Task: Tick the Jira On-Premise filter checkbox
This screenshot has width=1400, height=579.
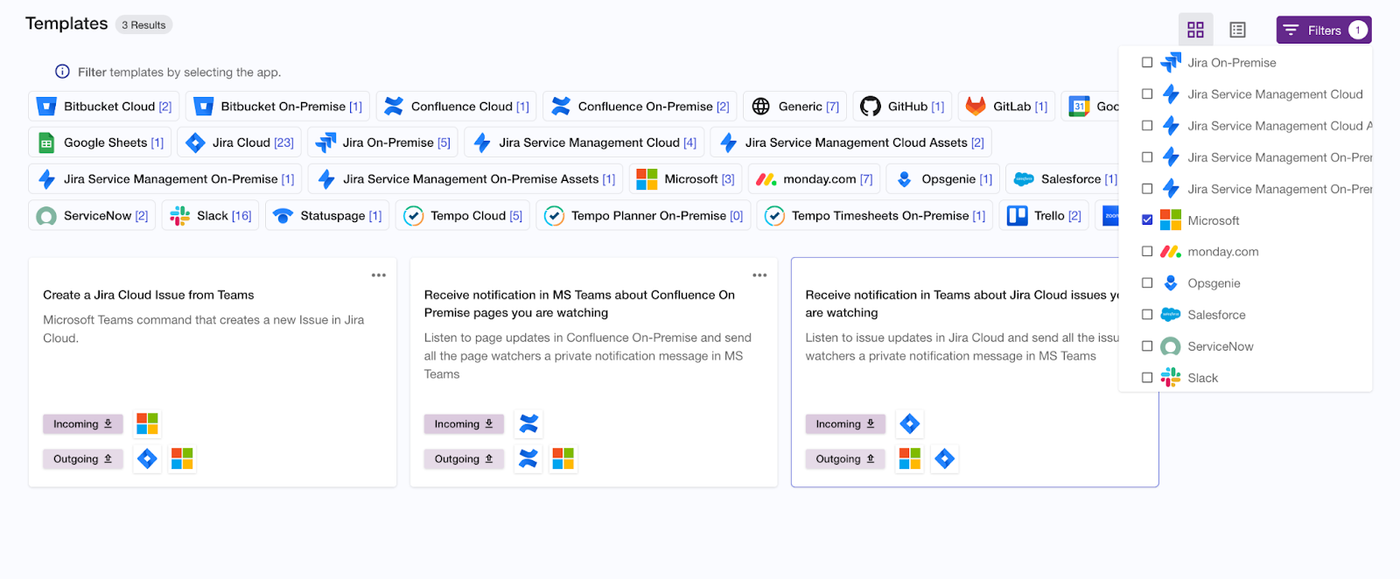Action: point(1147,62)
